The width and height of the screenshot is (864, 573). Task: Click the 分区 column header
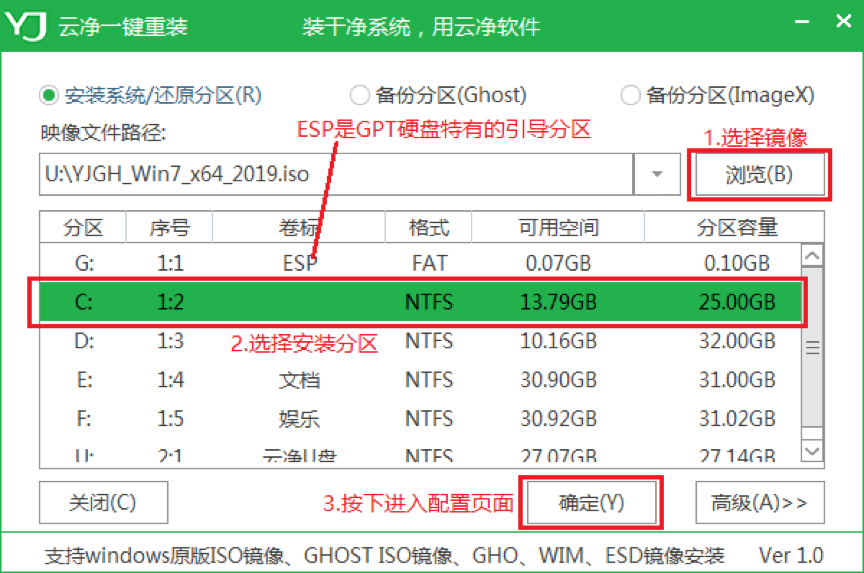tap(83, 227)
